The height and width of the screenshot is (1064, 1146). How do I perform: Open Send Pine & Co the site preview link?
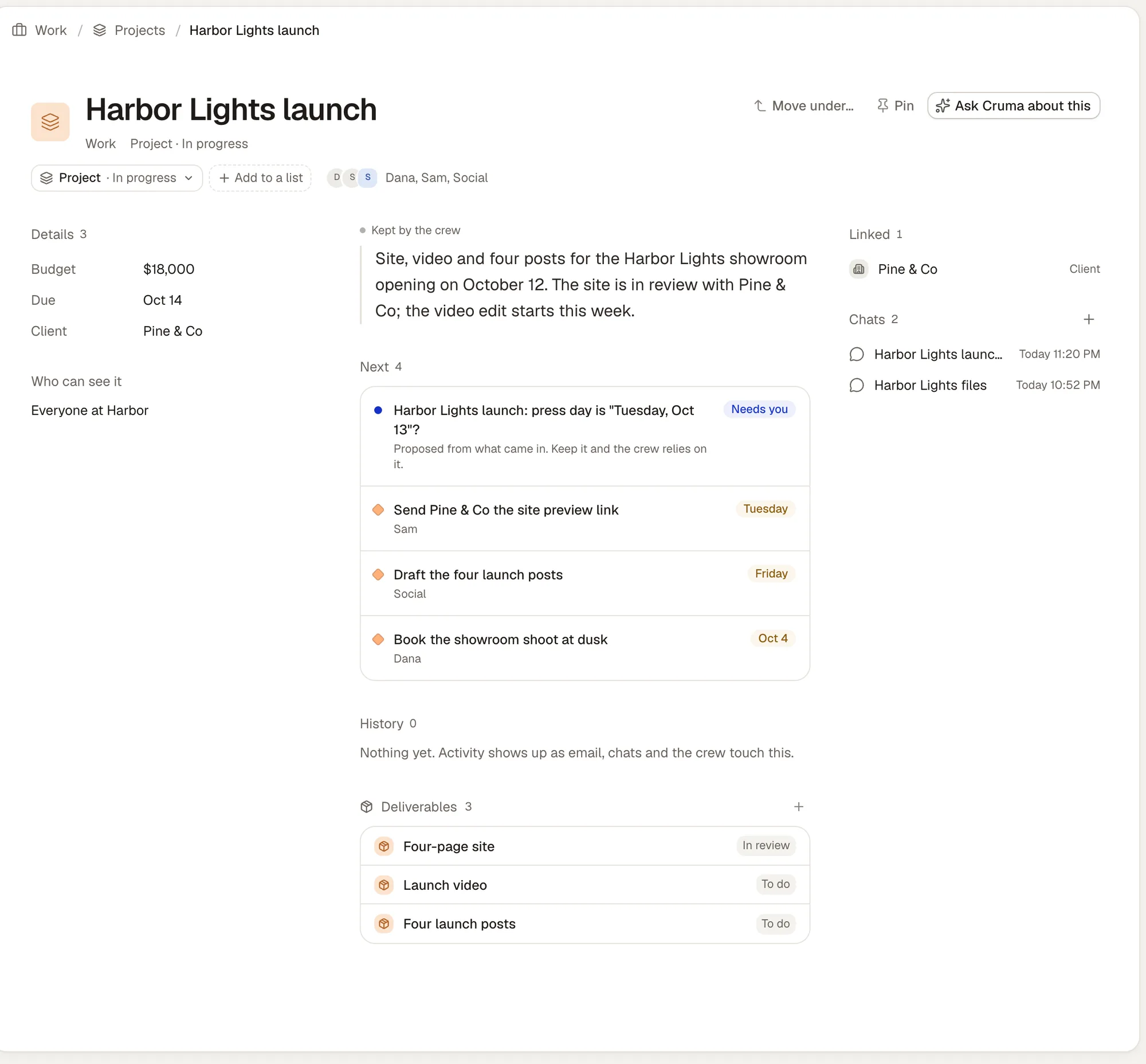click(x=585, y=519)
